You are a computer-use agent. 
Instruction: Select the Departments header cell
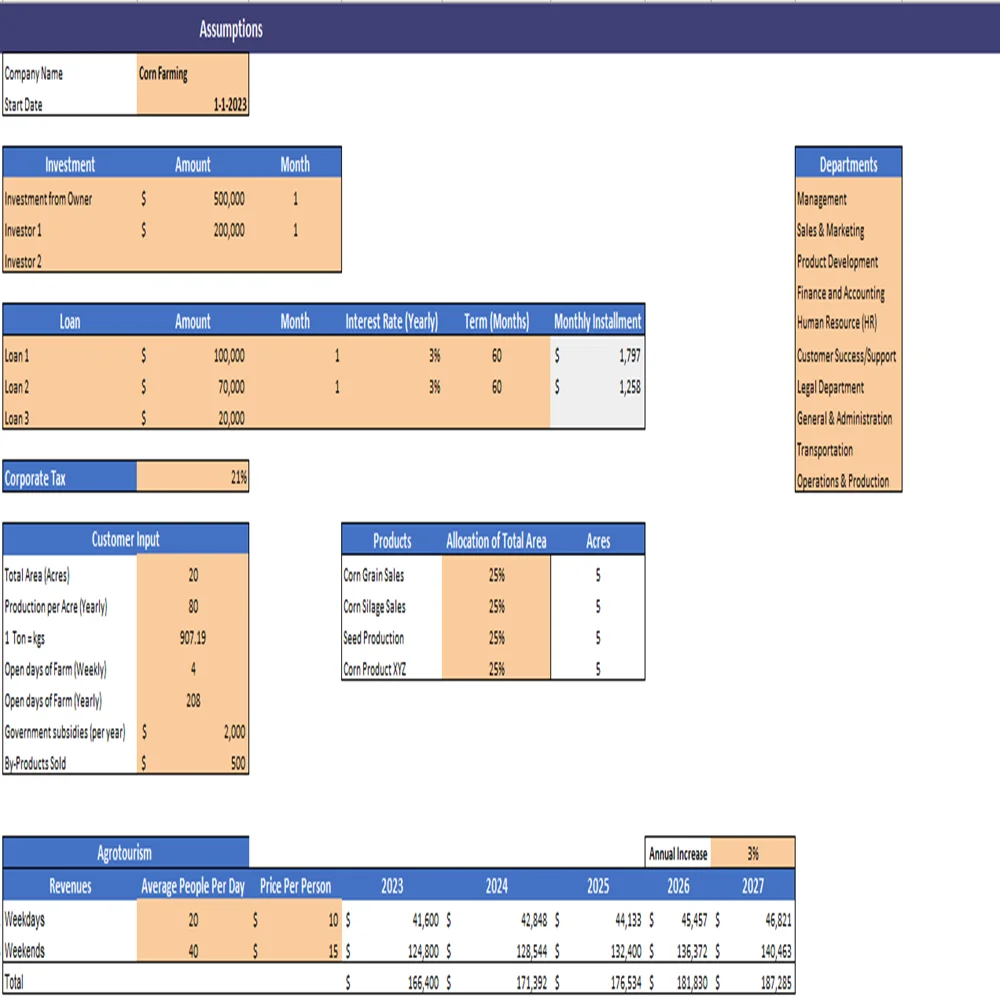coord(847,164)
